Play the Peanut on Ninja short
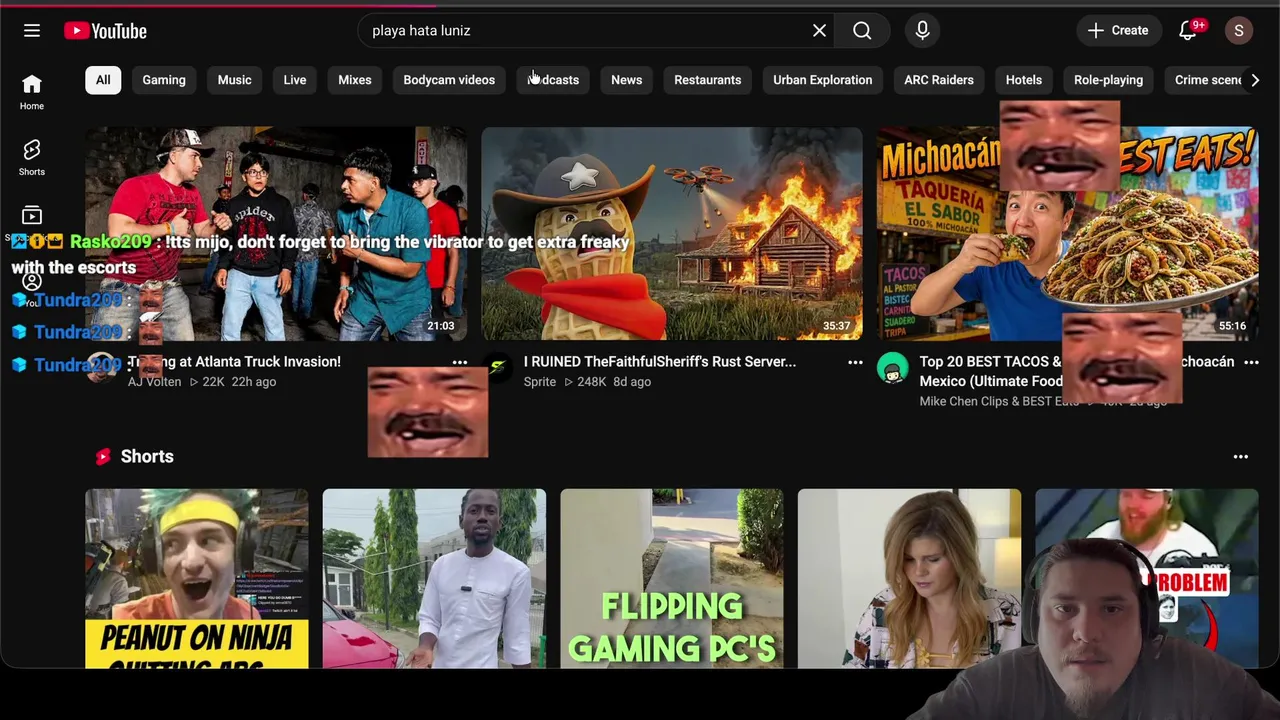Image resolution: width=1280 pixels, height=720 pixels. [197, 578]
